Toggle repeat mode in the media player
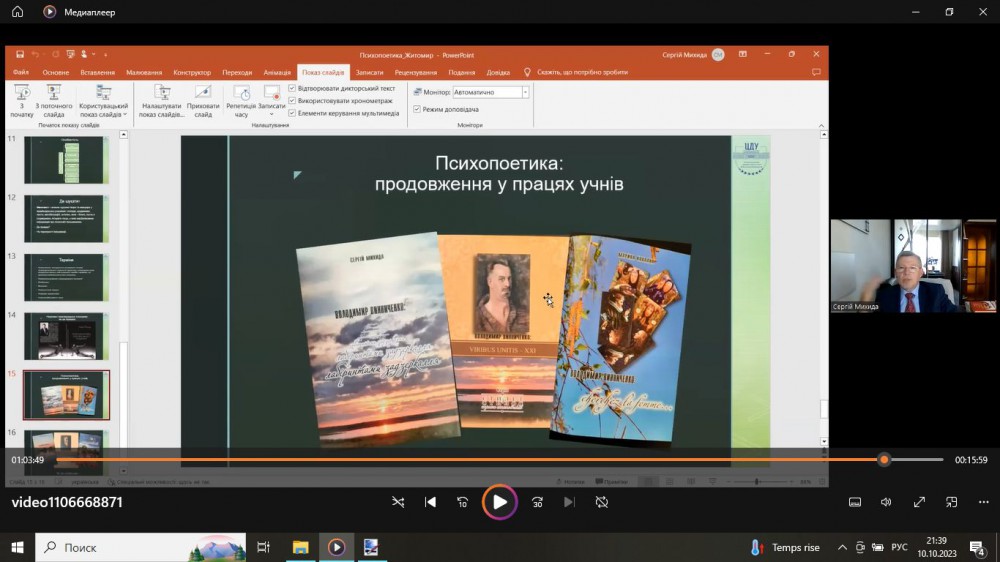The image size is (1000, 562). (x=601, y=502)
